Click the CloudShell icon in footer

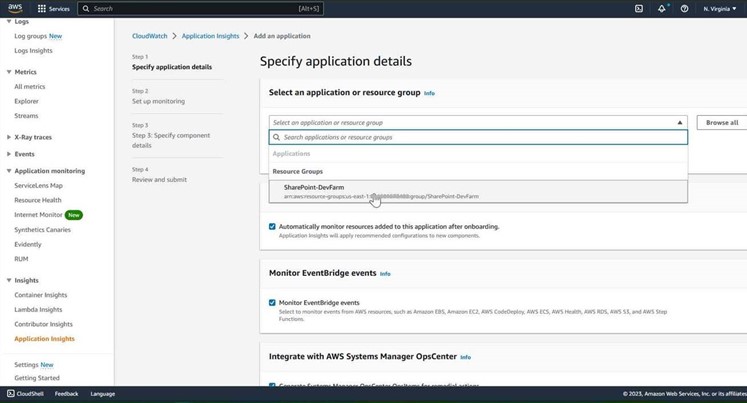pyautogui.click(x=10, y=393)
